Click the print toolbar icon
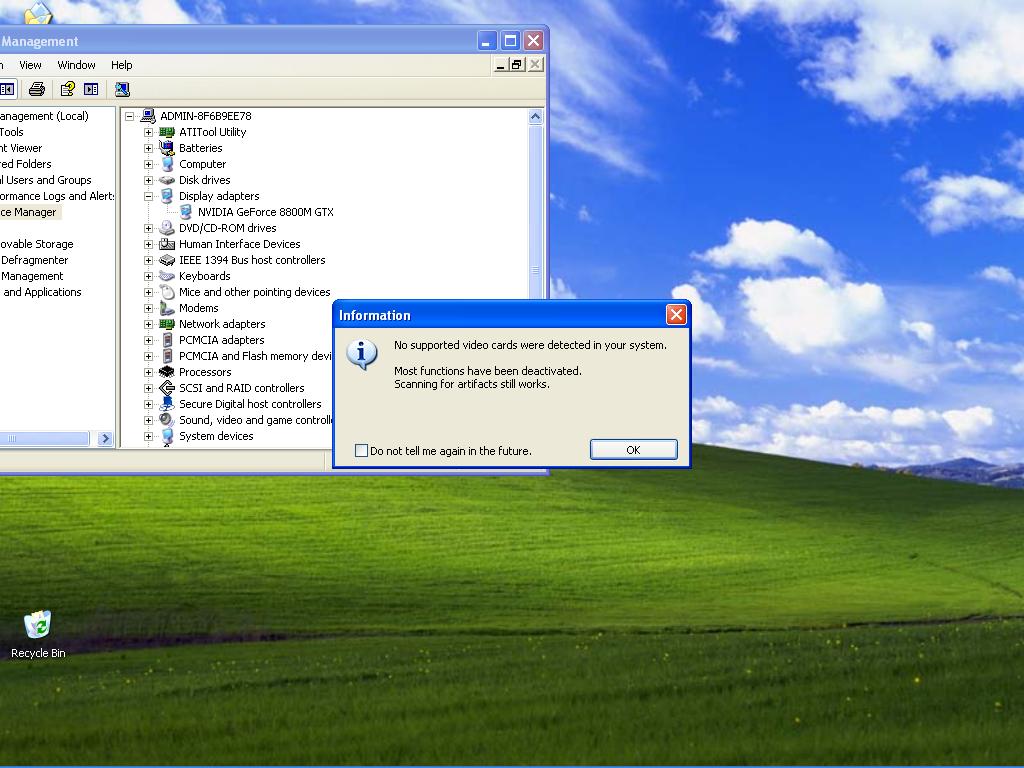 click(37, 89)
